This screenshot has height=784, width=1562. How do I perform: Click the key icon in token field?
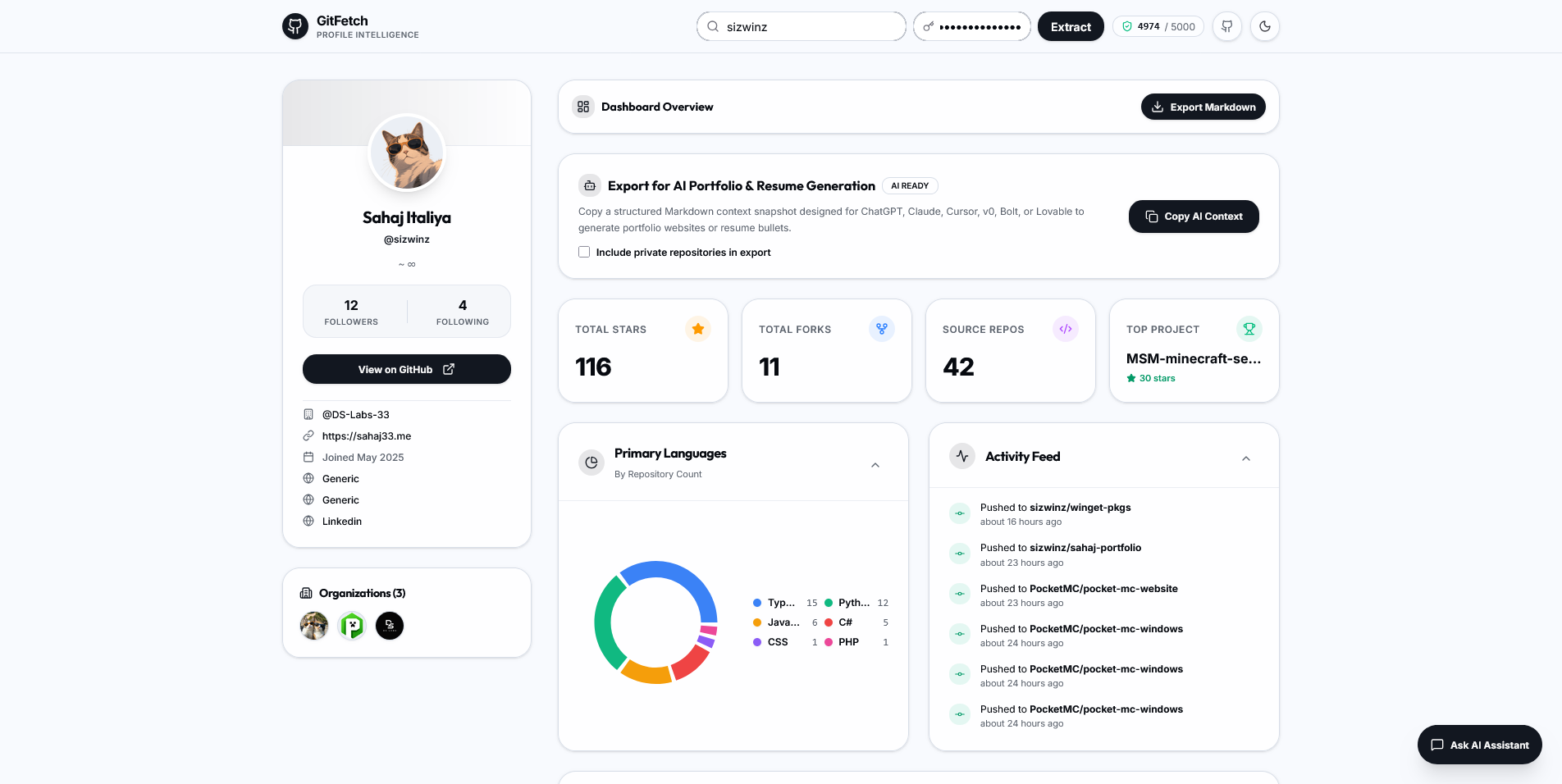(929, 27)
